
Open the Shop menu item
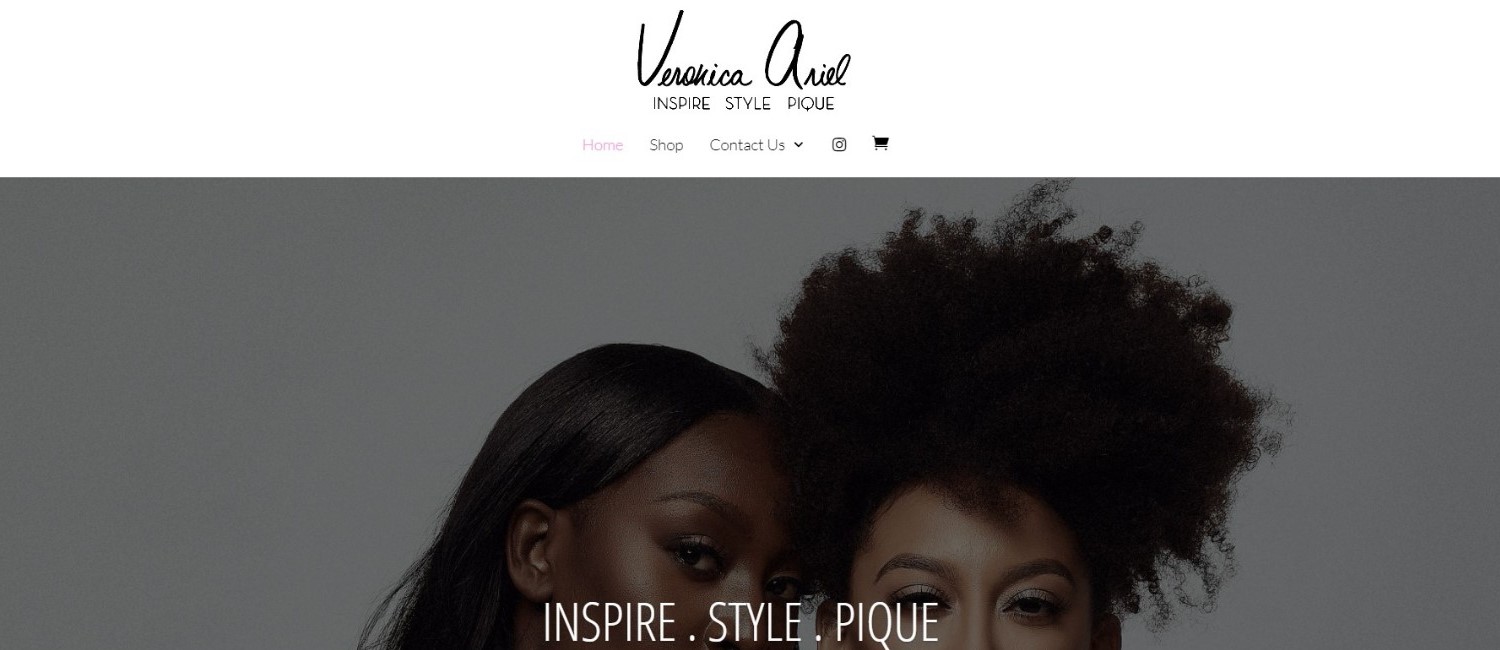pos(666,145)
